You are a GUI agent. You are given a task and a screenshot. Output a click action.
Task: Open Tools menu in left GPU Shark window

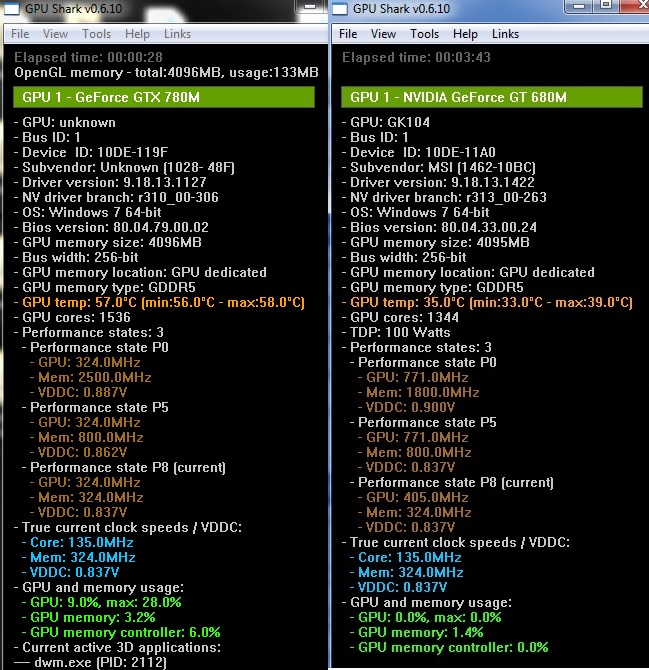pyautogui.click(x=97, y=34)
